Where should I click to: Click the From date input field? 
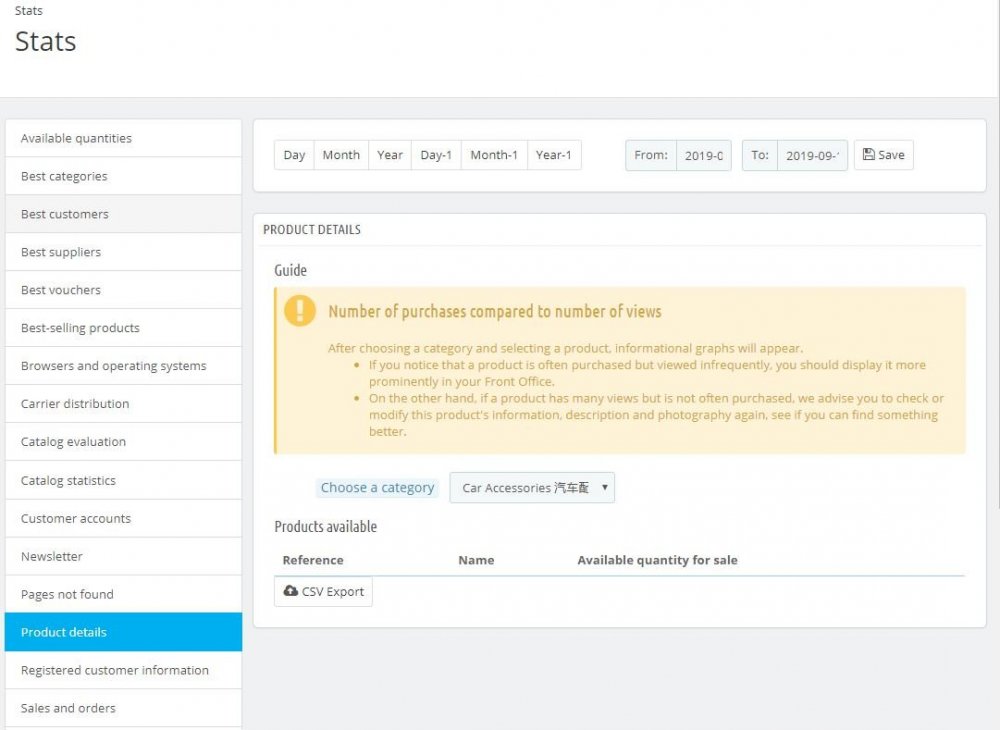704,155
